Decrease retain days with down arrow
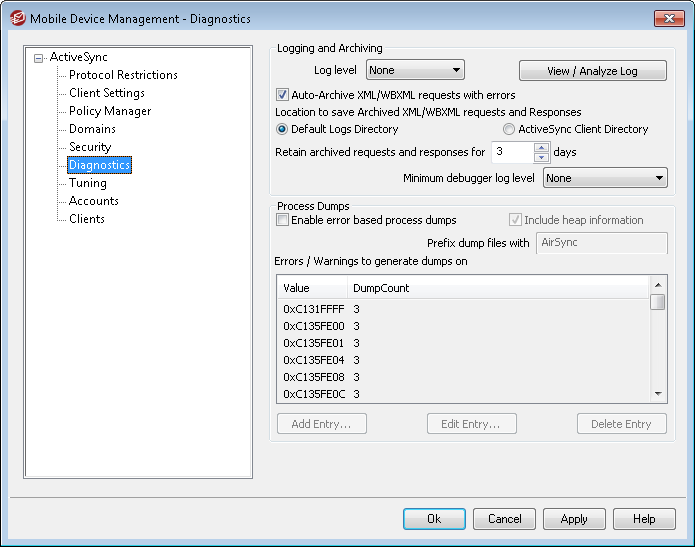 [x=541, y=157]
